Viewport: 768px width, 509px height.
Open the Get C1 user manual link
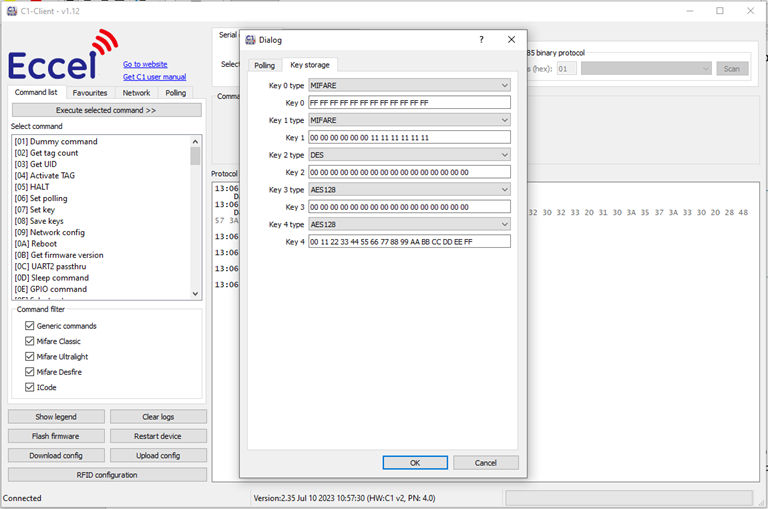coord(154,77)
